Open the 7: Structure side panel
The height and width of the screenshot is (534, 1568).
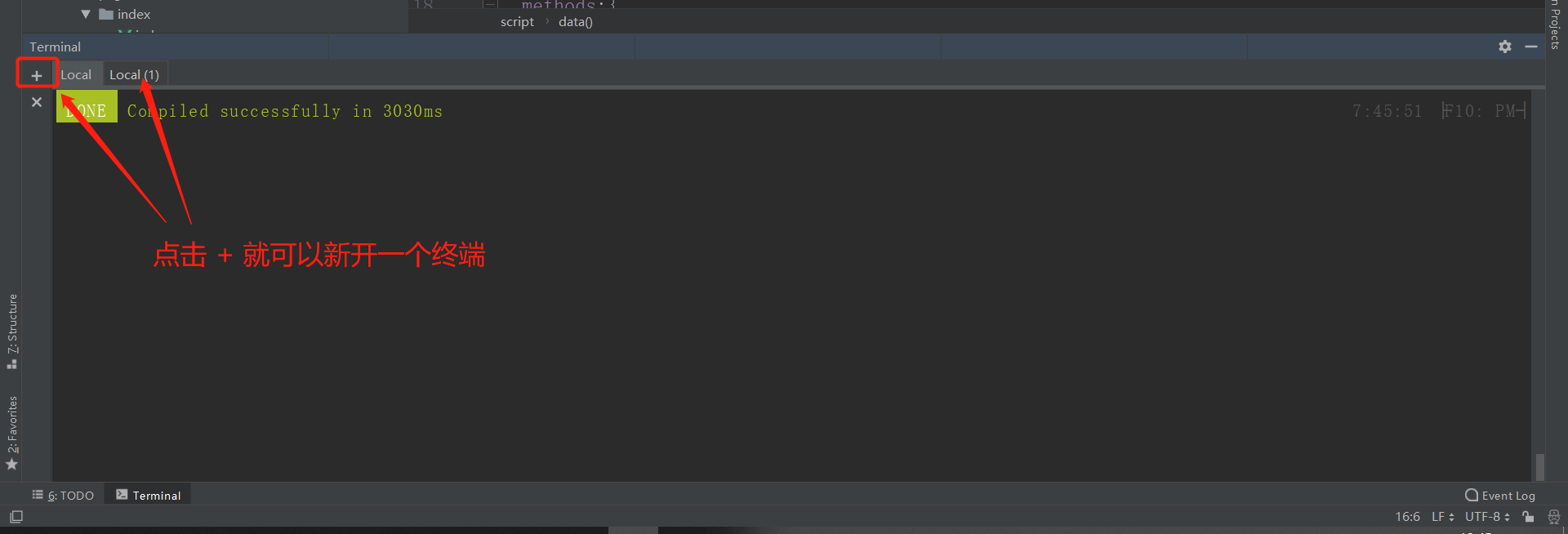(12, 330)
